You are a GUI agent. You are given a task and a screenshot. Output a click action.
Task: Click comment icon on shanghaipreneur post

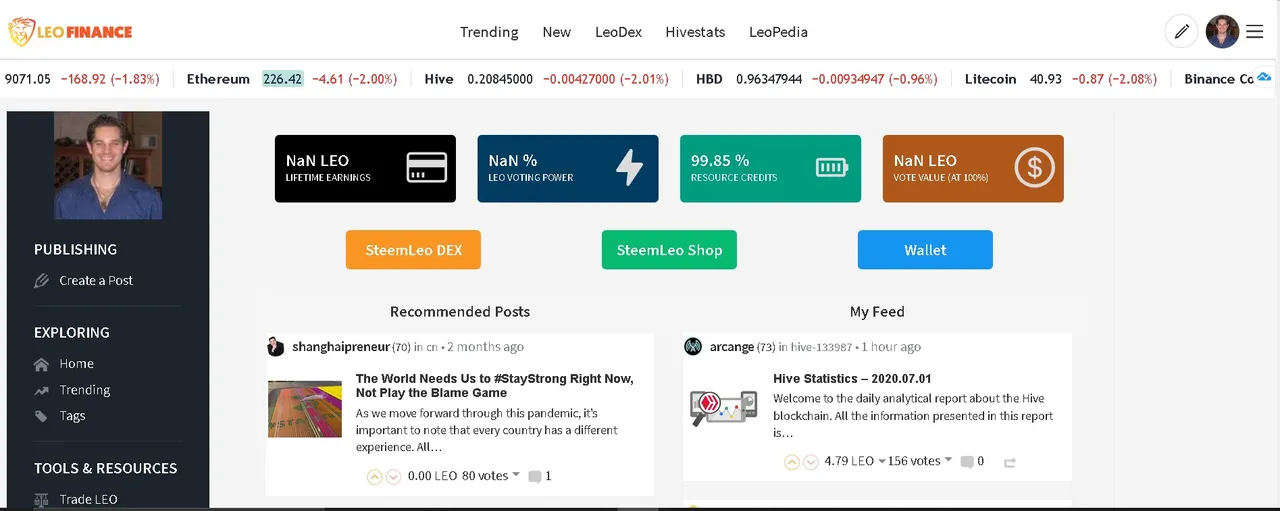tap(535, 477)
